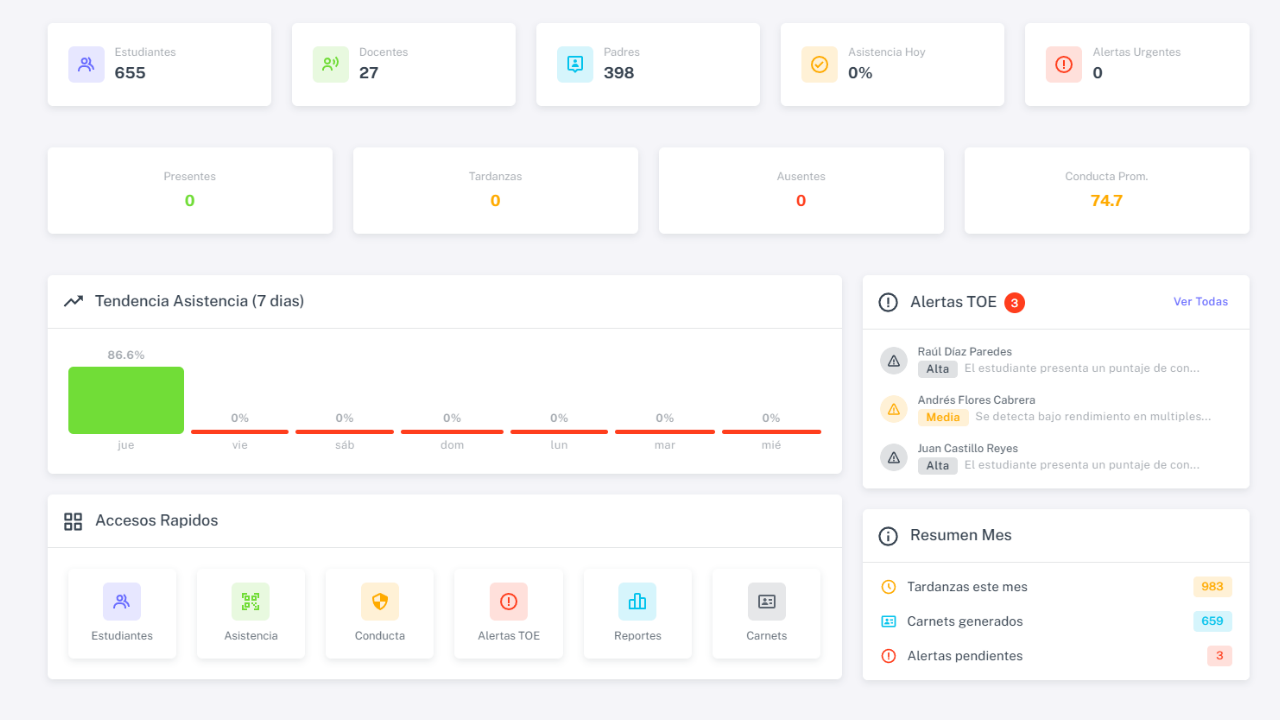Open the Carnets card icon
The image size is (1280, 720).
coord(766,601)
